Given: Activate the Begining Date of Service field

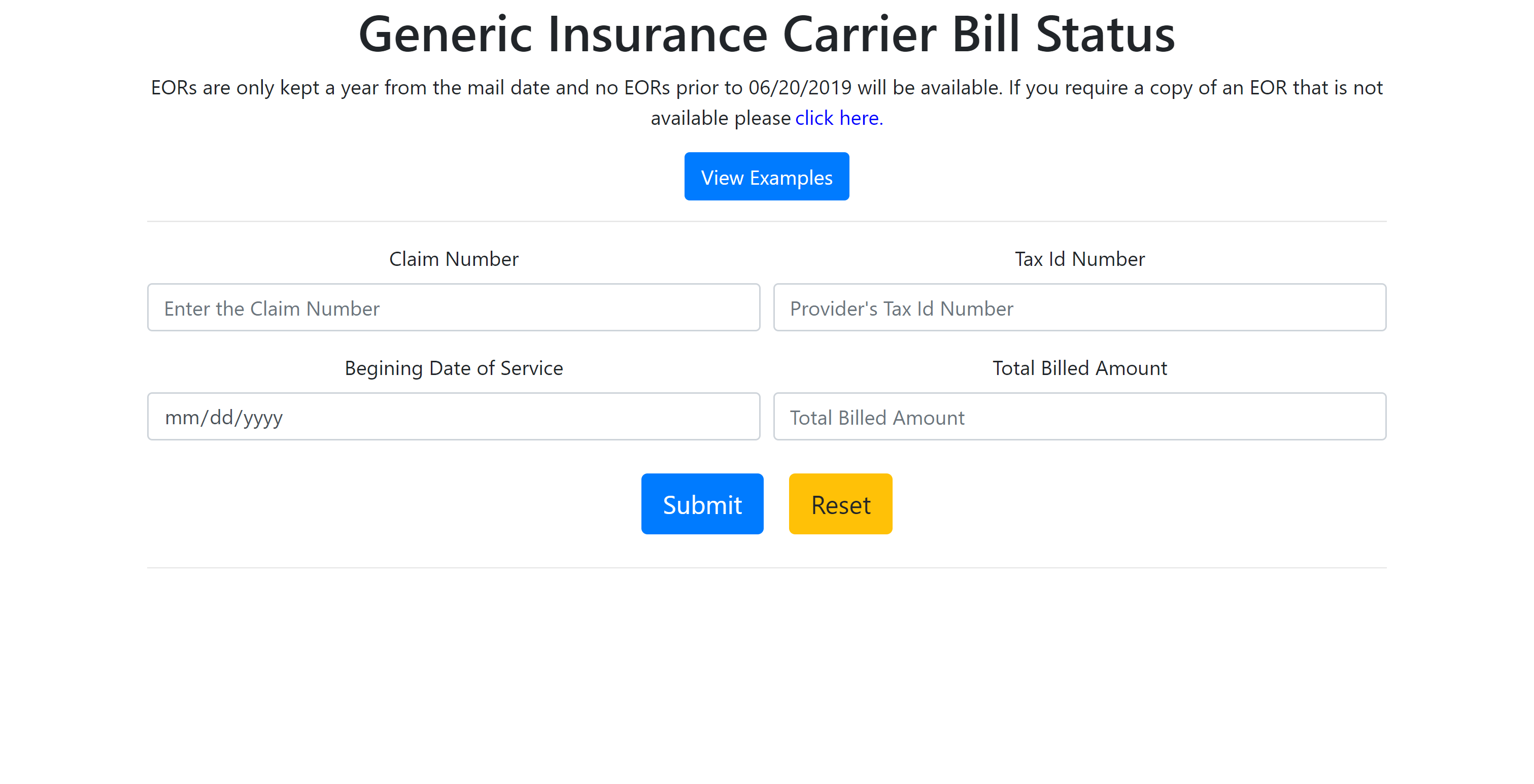Looking at the screenshot, I should [x=454, y=417].
